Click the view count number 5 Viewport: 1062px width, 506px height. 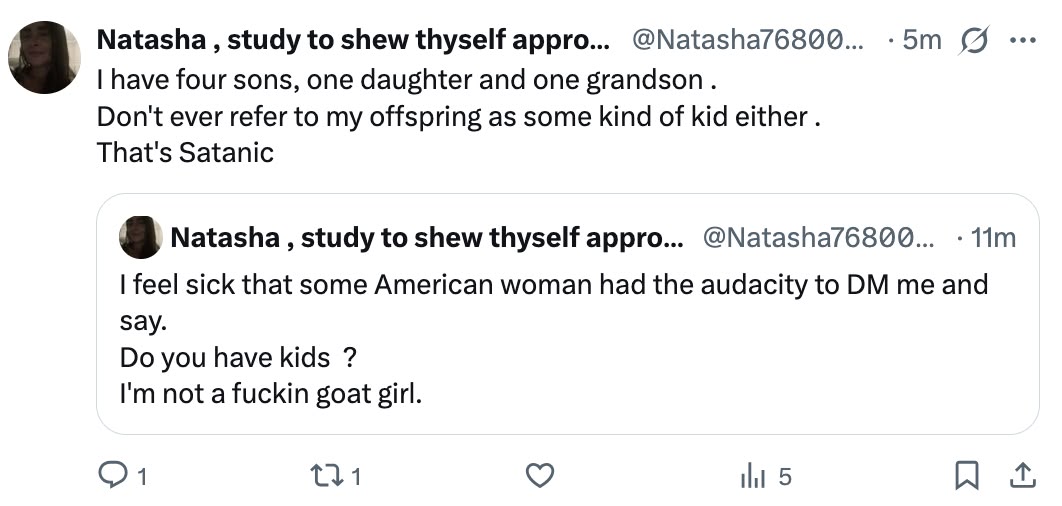(x=784, y=478)
